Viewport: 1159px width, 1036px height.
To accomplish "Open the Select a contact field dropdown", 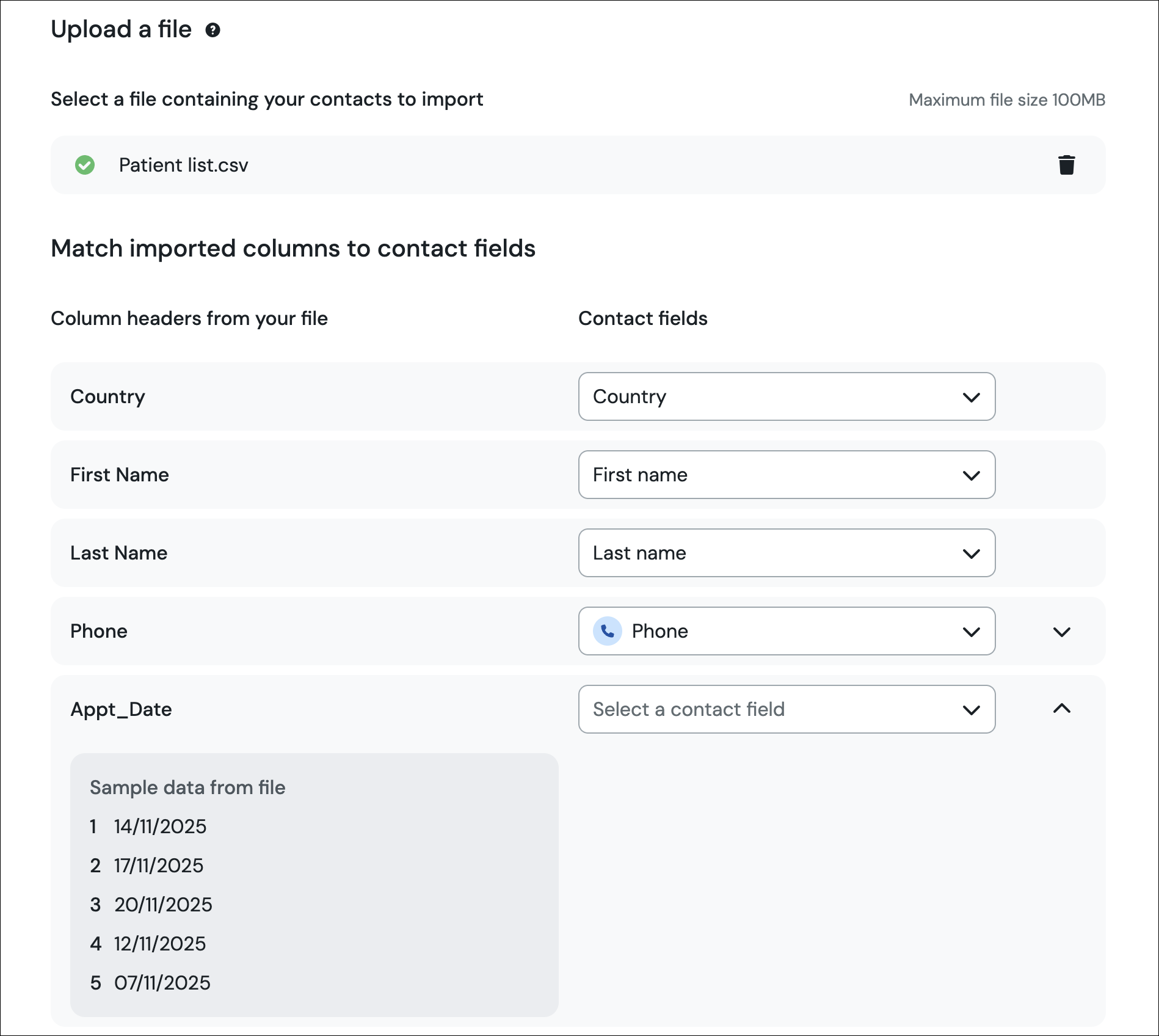I will coord(786,709).
